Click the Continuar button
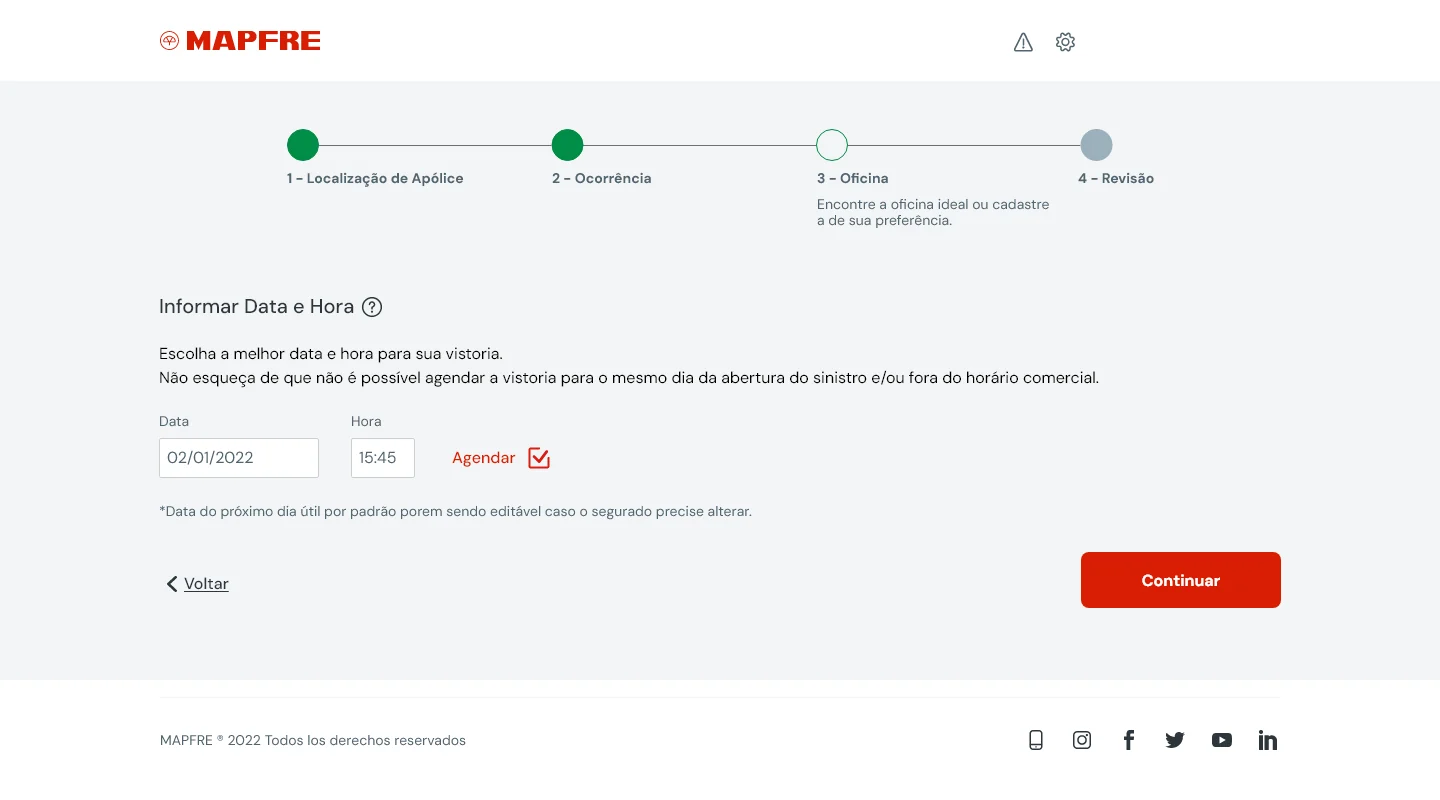Screen dimensions: 1440x800 click(x=1181, y=580)
